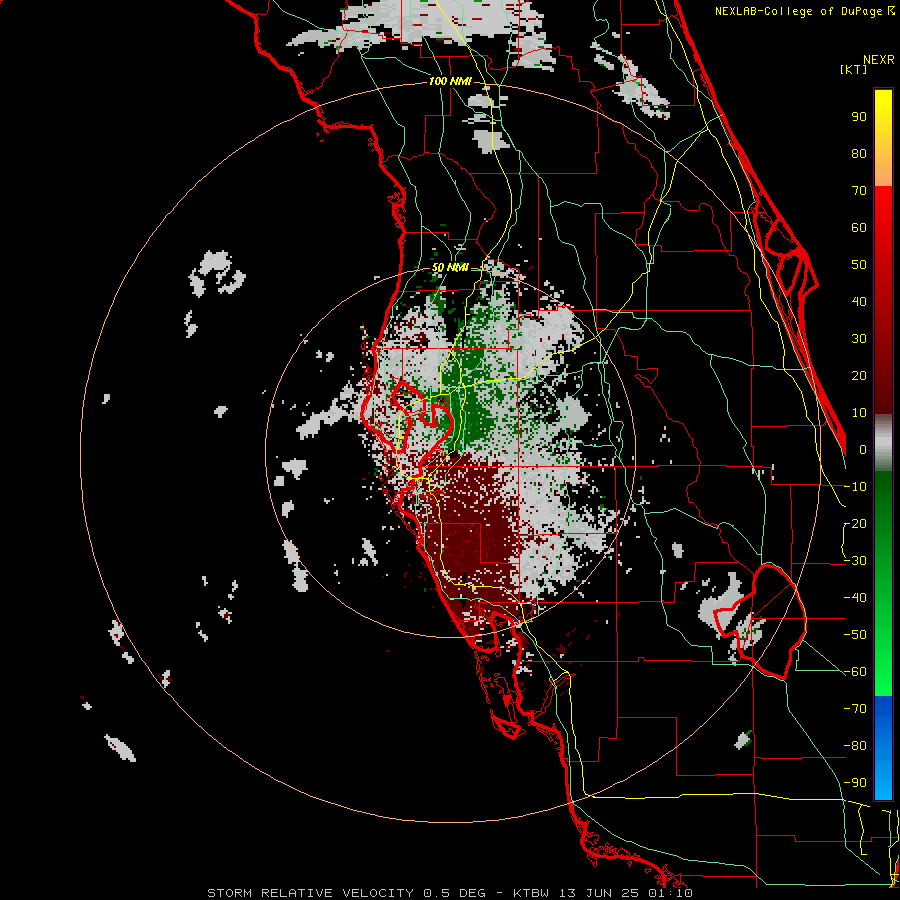Click the -90 value on velocity scale
The width and height of the screenshot is (900, 900).
855,782
